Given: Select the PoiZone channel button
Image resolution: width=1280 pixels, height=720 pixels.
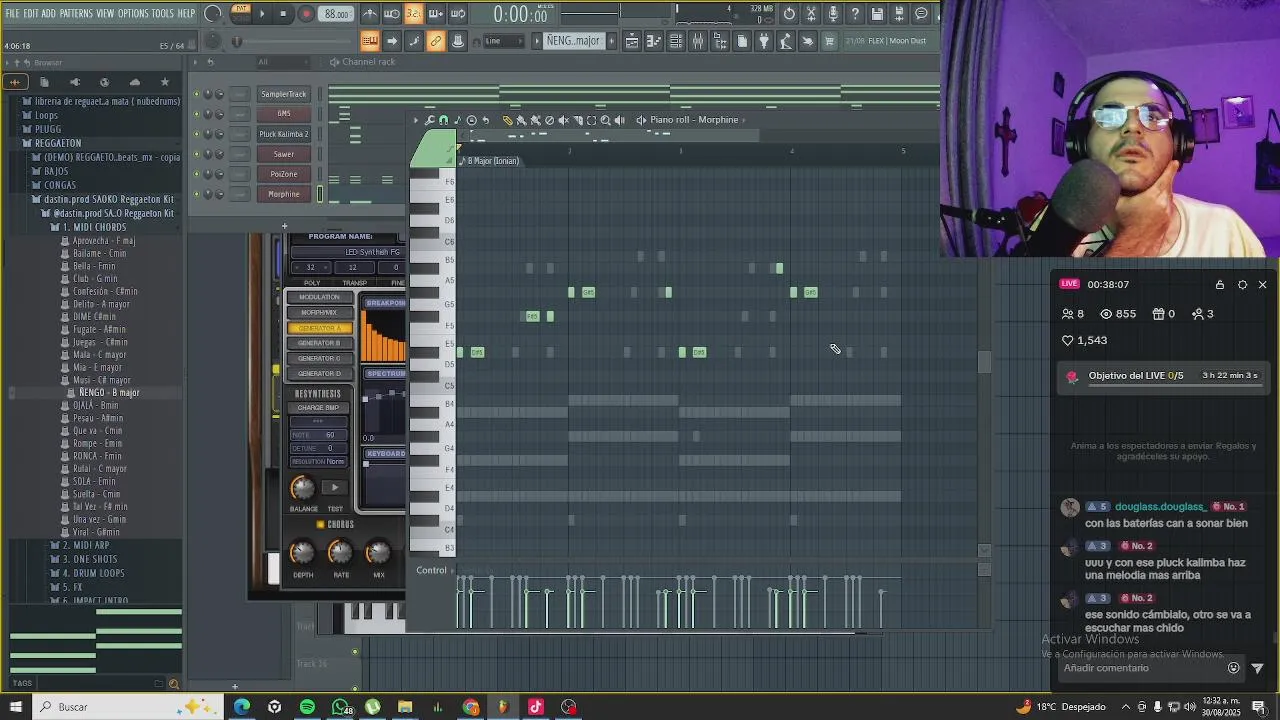Looking at the screenshot, I should [x=284, y=174].
